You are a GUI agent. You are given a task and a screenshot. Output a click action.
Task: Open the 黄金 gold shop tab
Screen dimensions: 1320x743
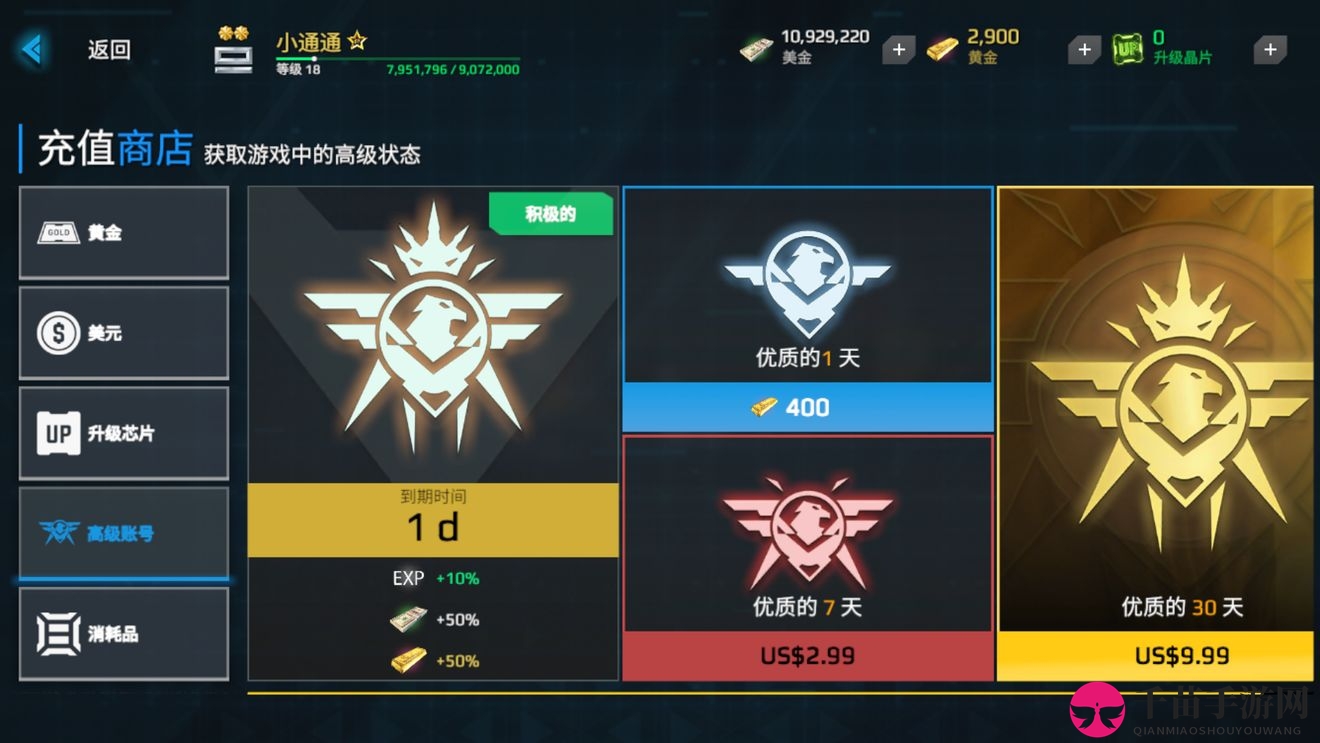124,232
